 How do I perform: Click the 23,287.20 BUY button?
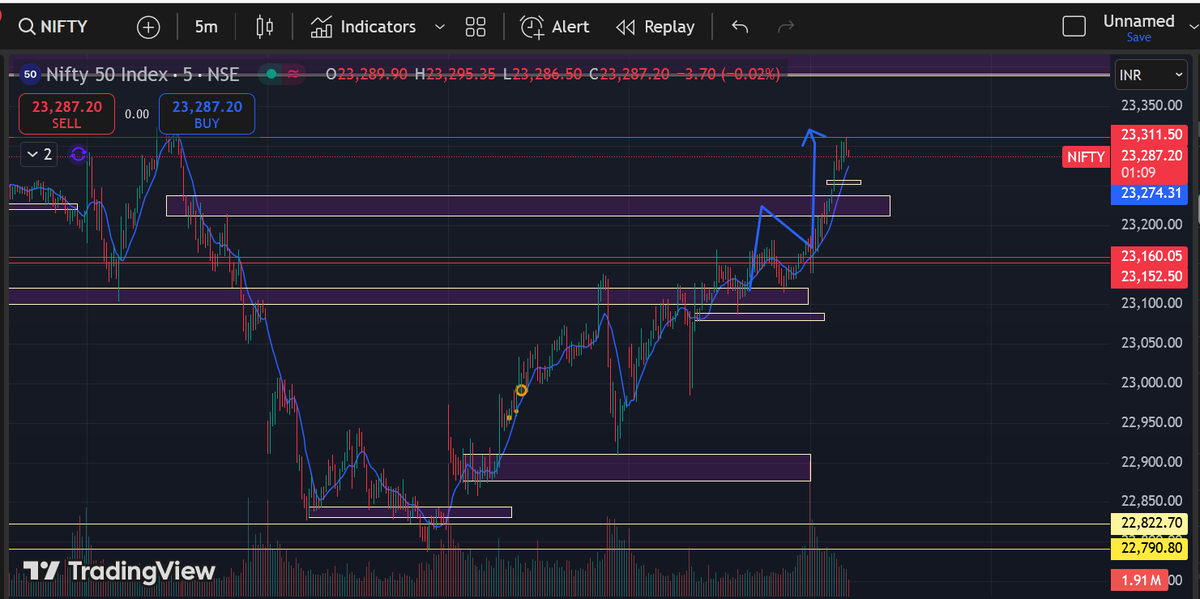pos(206,114)
